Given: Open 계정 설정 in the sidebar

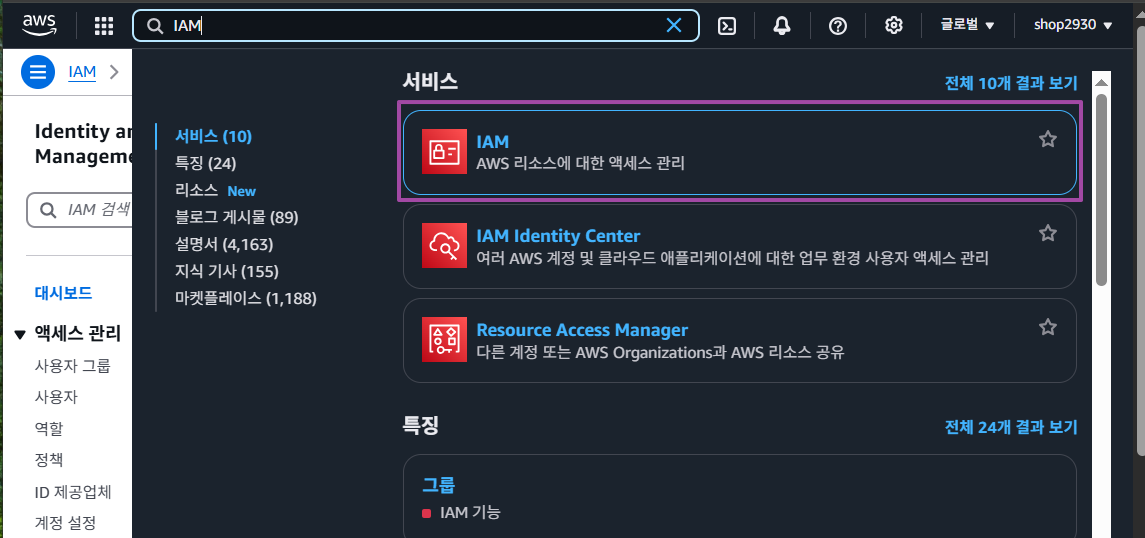Looking at the screenshot, I should (65, 523).
